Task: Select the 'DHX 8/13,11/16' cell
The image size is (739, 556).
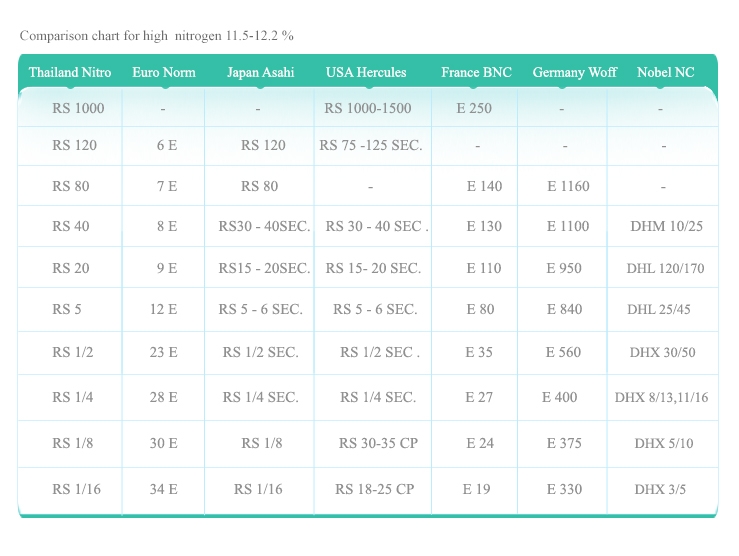Action: tap(661, 397)
